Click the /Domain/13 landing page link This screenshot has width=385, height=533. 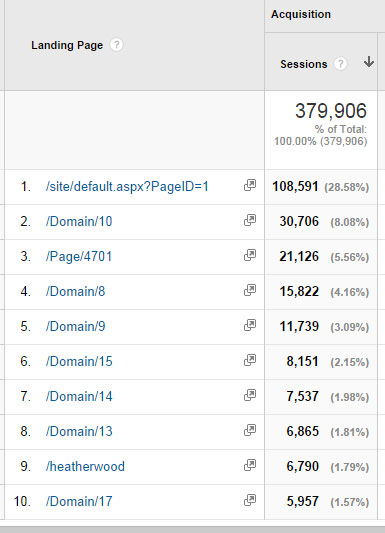(x=79, y=431)
